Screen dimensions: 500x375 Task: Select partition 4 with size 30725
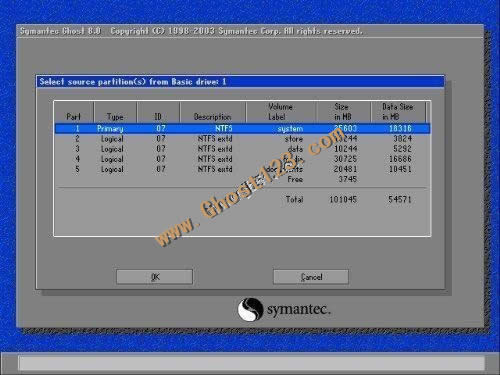coord(242,159)
